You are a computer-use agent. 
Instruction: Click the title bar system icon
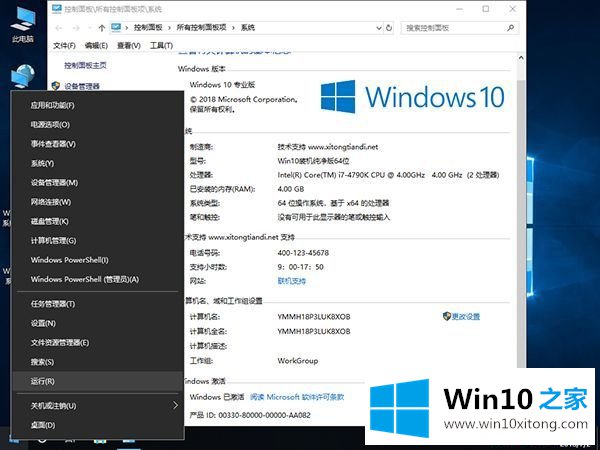57,8
